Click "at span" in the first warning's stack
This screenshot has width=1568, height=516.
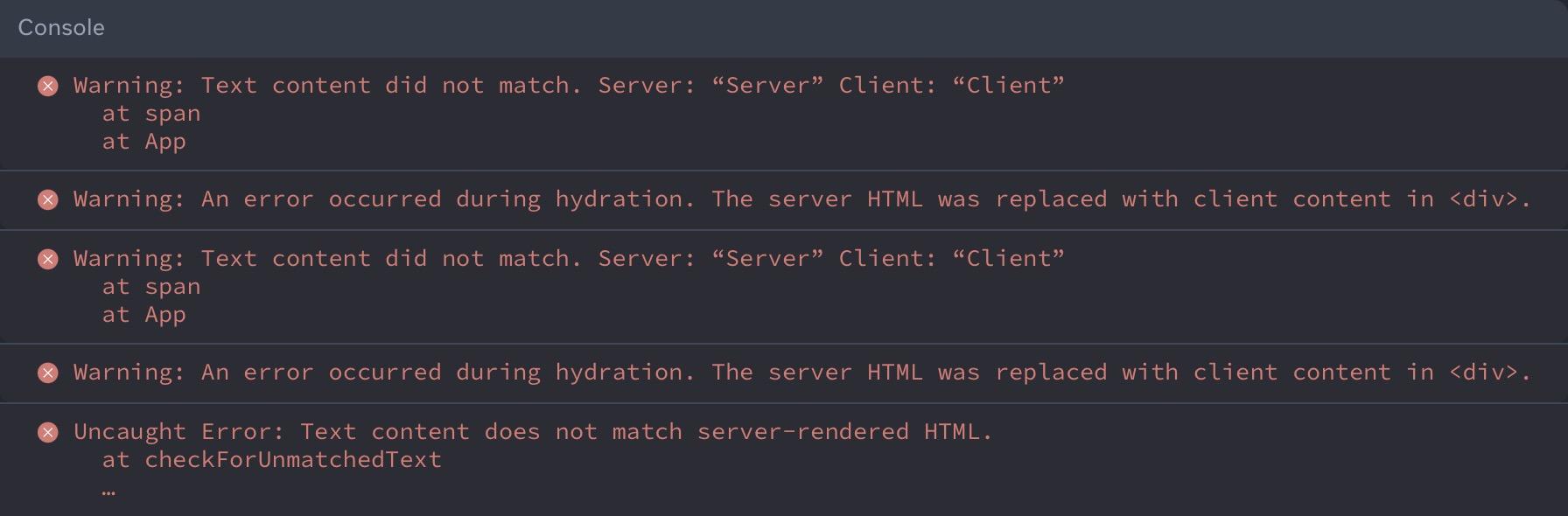pyautogui.click(x=151, y=114)
